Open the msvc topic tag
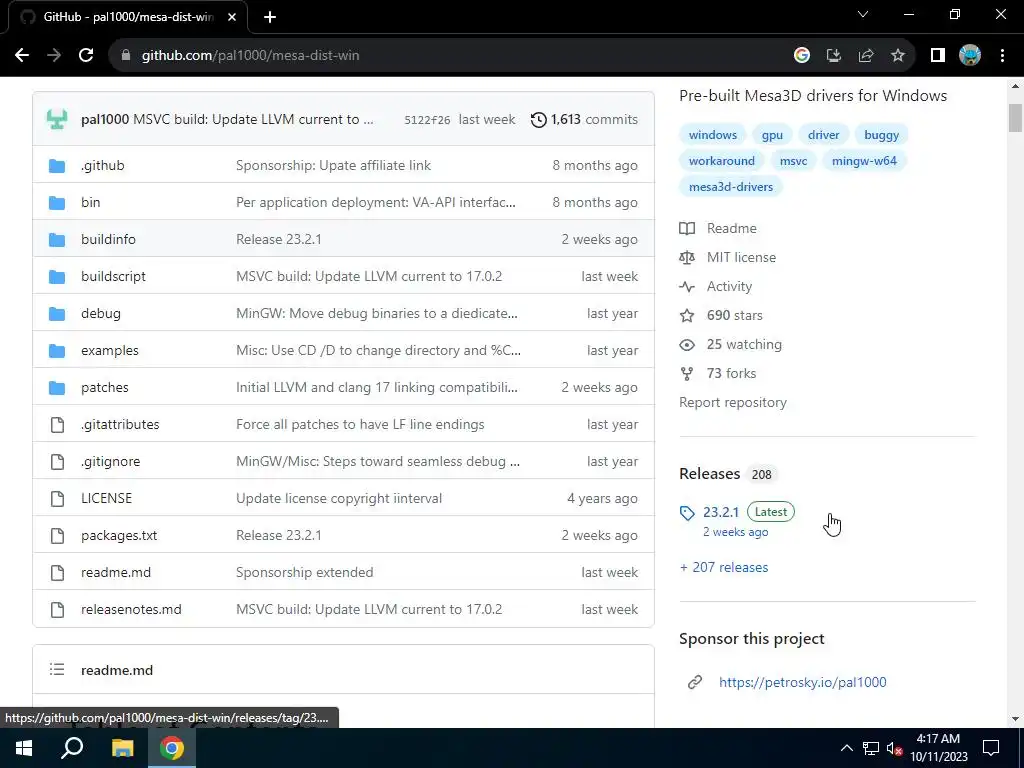 pyautogui.click(x=793, y=161)
